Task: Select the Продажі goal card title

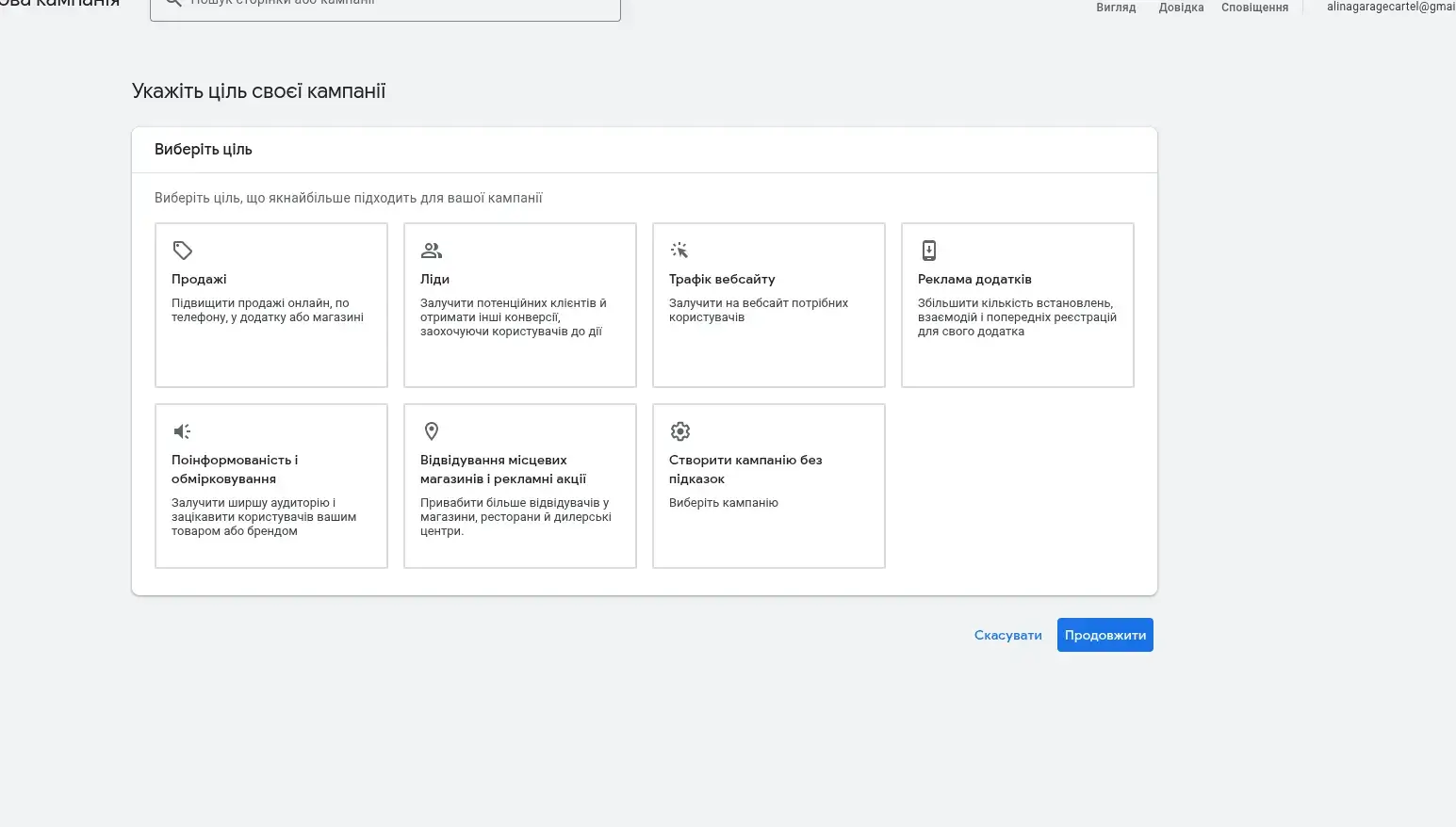Action: tap(199, 280)
